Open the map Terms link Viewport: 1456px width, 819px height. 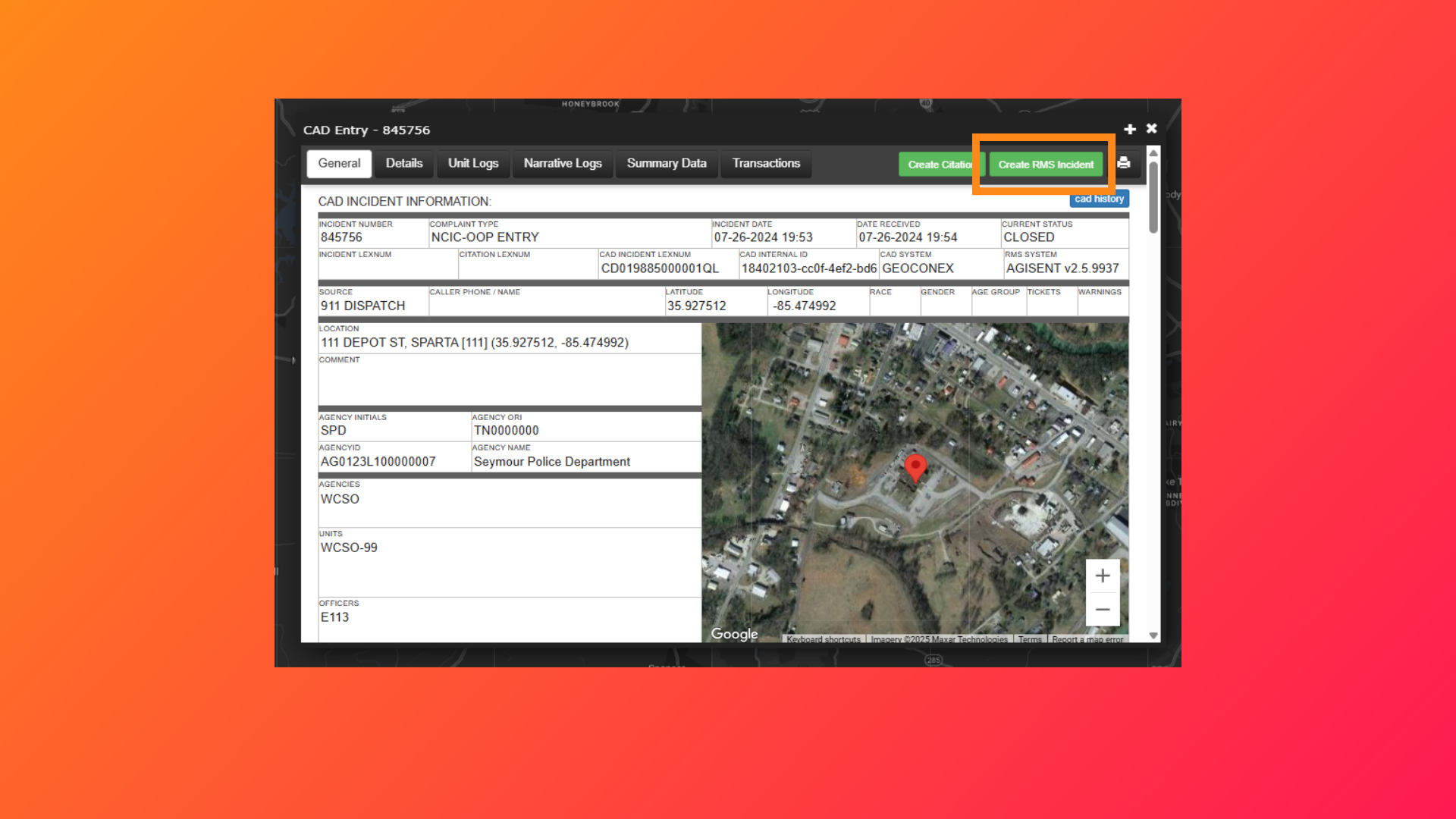click(1030, 639)
